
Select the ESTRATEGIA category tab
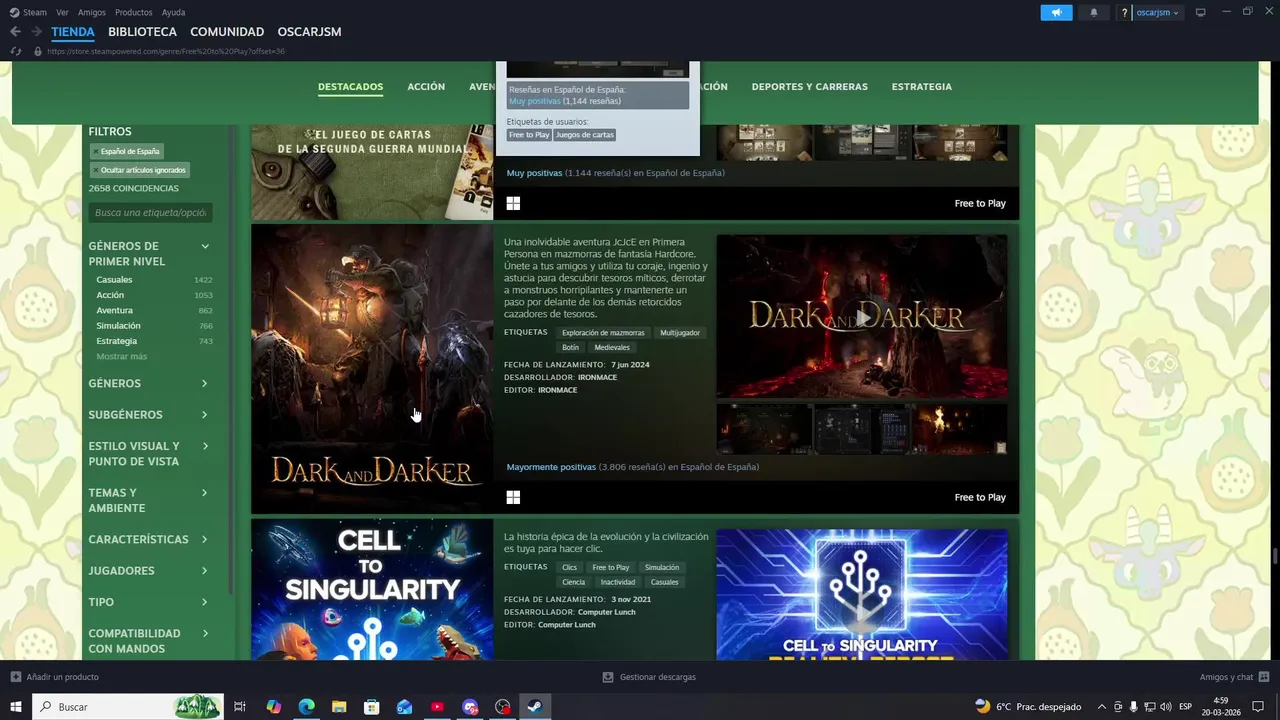click(921, 87)
